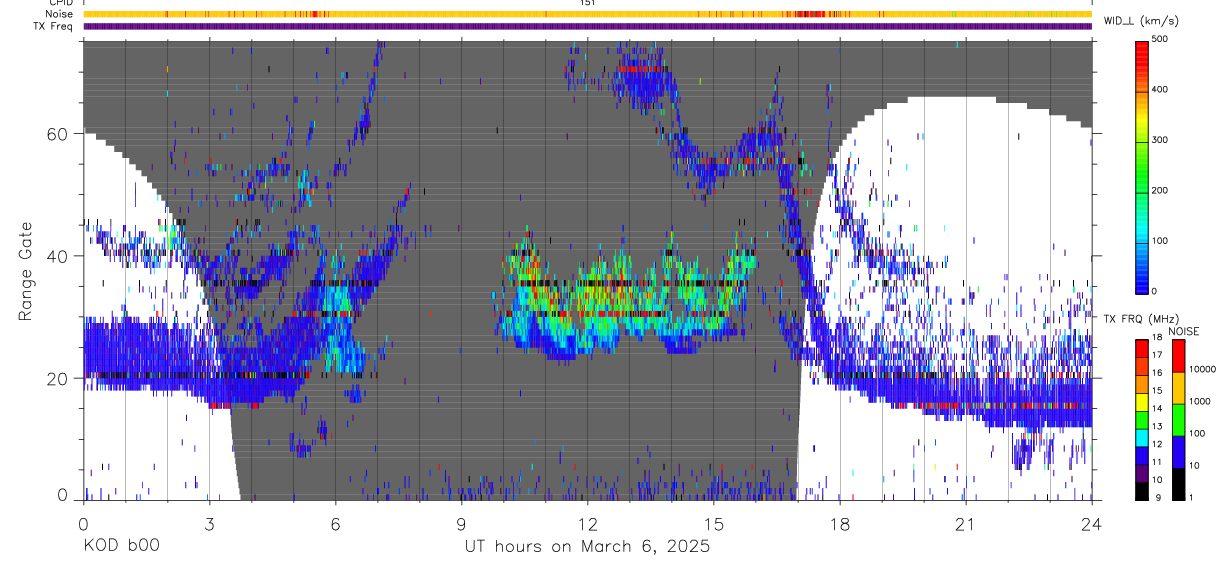
Task: Click the 'TX Freq' row label at top
Action: (54, 26)
